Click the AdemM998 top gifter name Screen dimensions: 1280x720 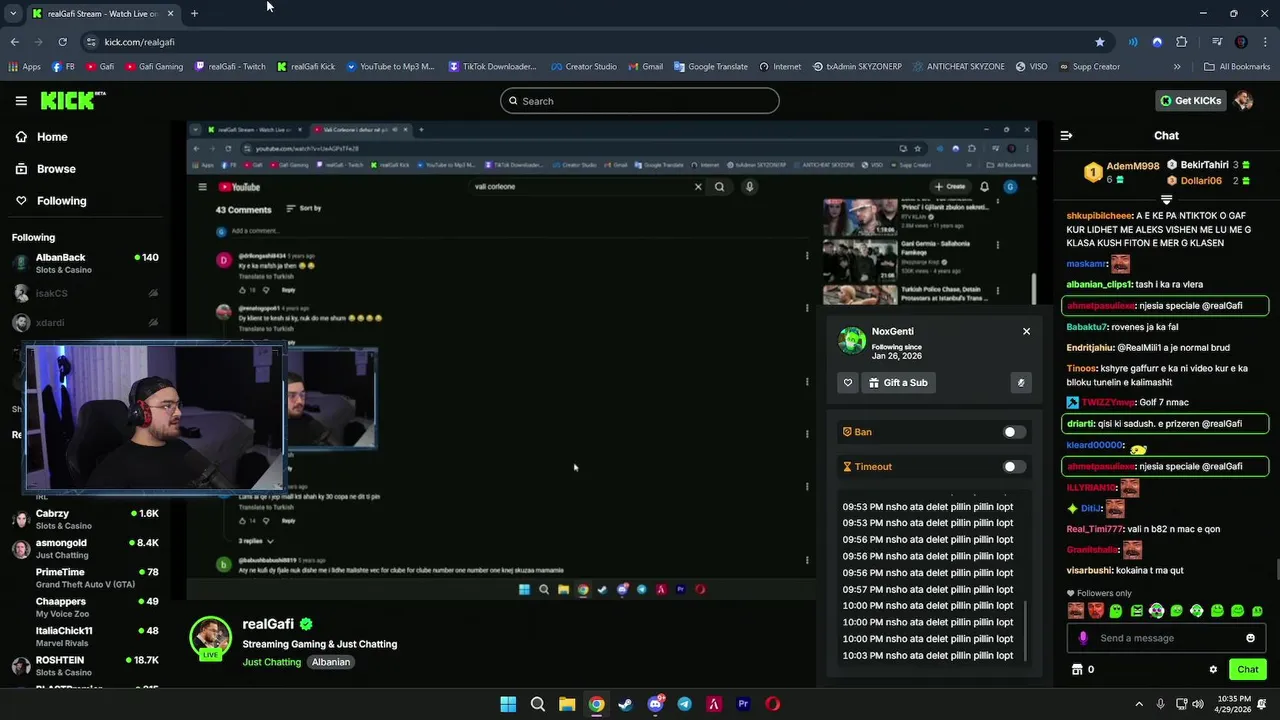1133,166
